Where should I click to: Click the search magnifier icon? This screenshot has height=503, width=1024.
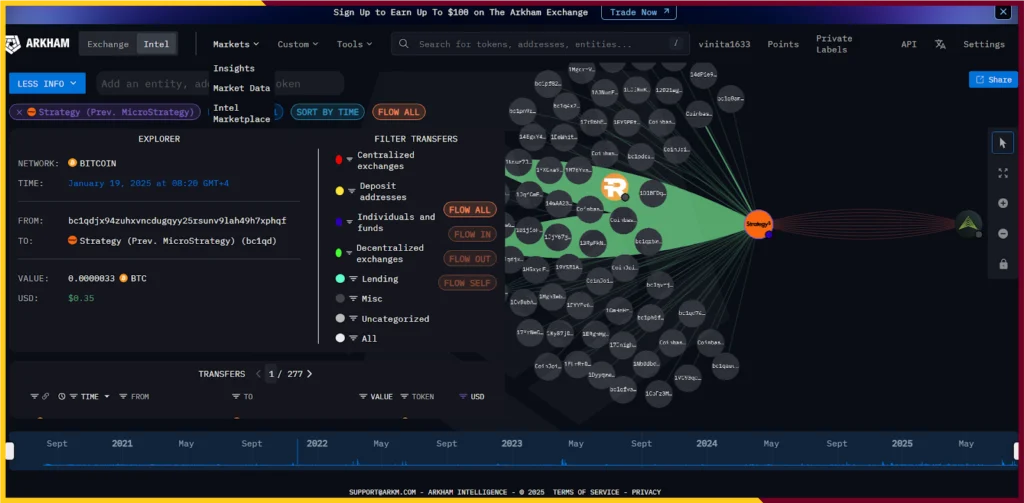404,44
